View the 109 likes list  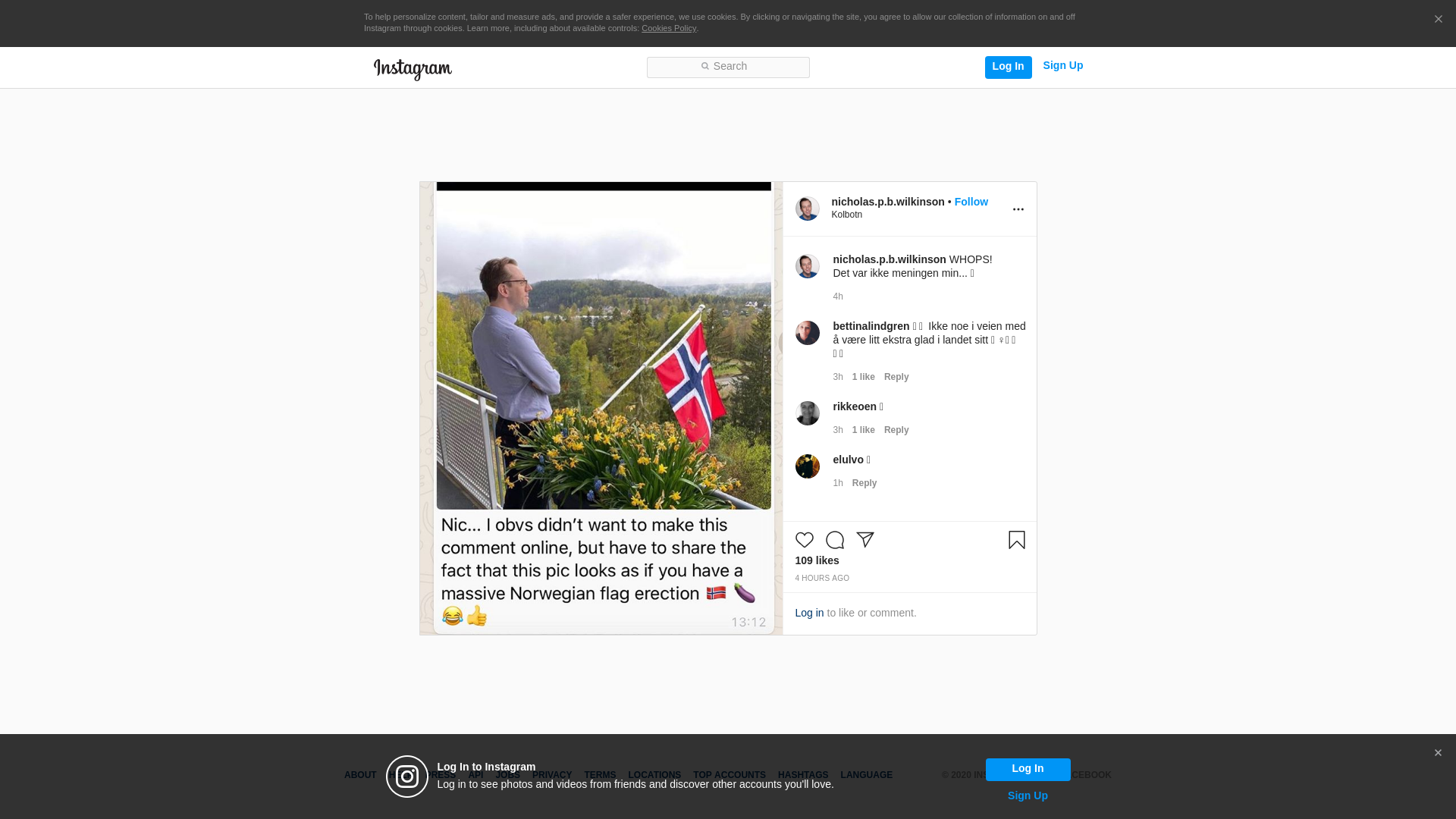point(817,560)
